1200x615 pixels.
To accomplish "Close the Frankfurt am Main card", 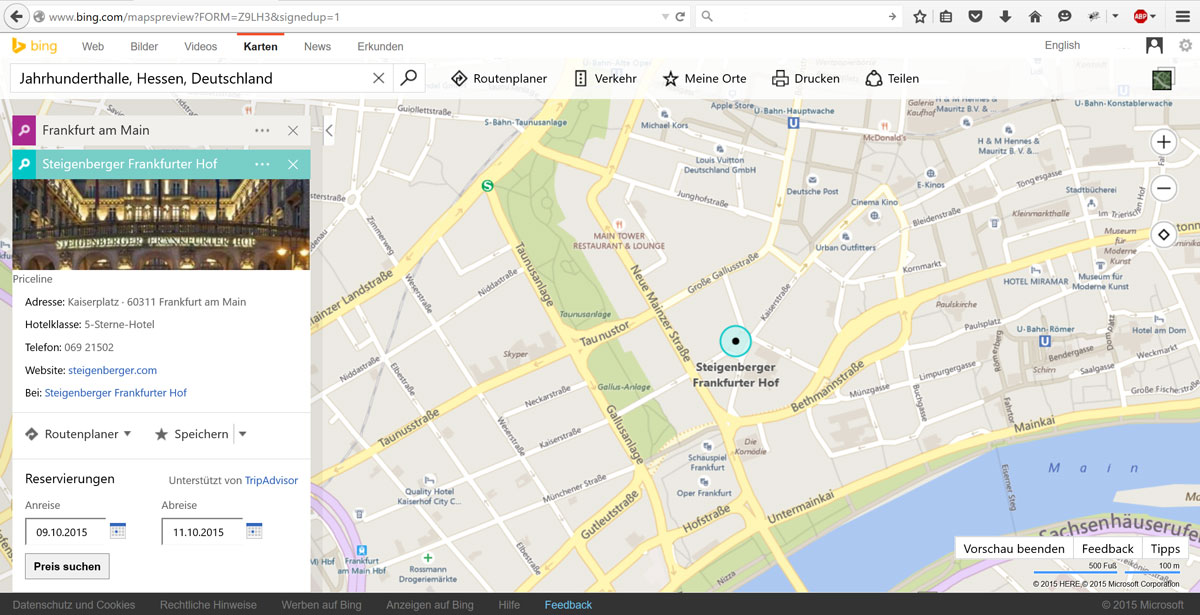I will (293, 130).
